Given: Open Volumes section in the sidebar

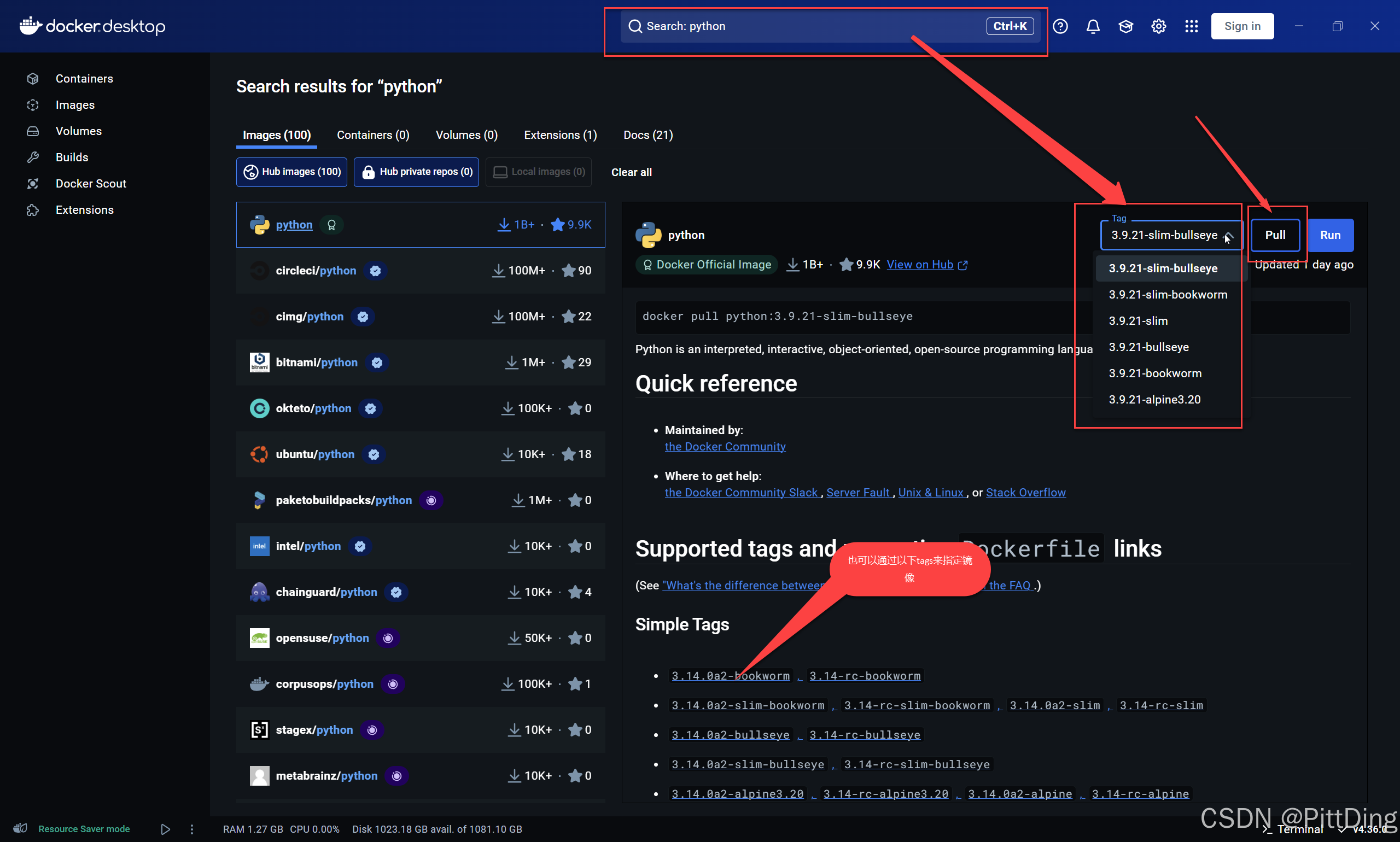Looking at the screenshot, I should point(78,131).
